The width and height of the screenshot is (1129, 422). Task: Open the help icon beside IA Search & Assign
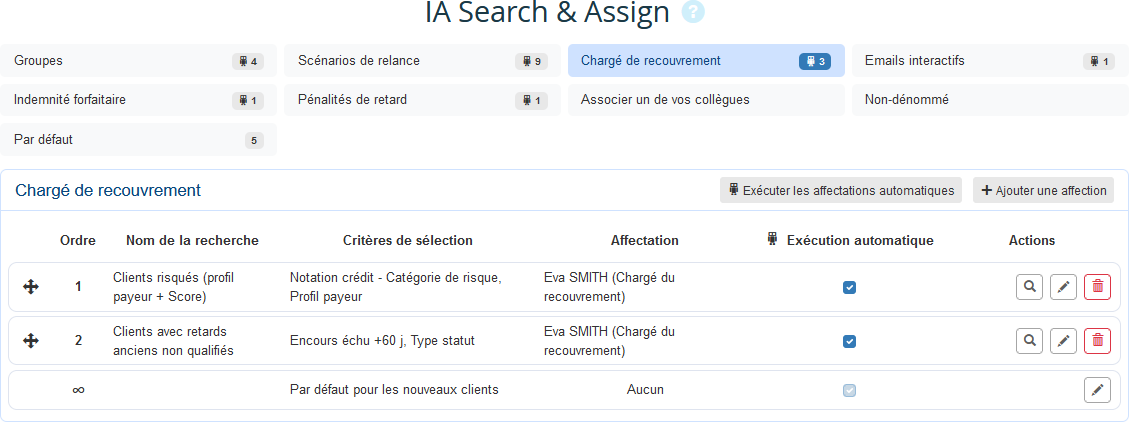click(x=692, y=12)
